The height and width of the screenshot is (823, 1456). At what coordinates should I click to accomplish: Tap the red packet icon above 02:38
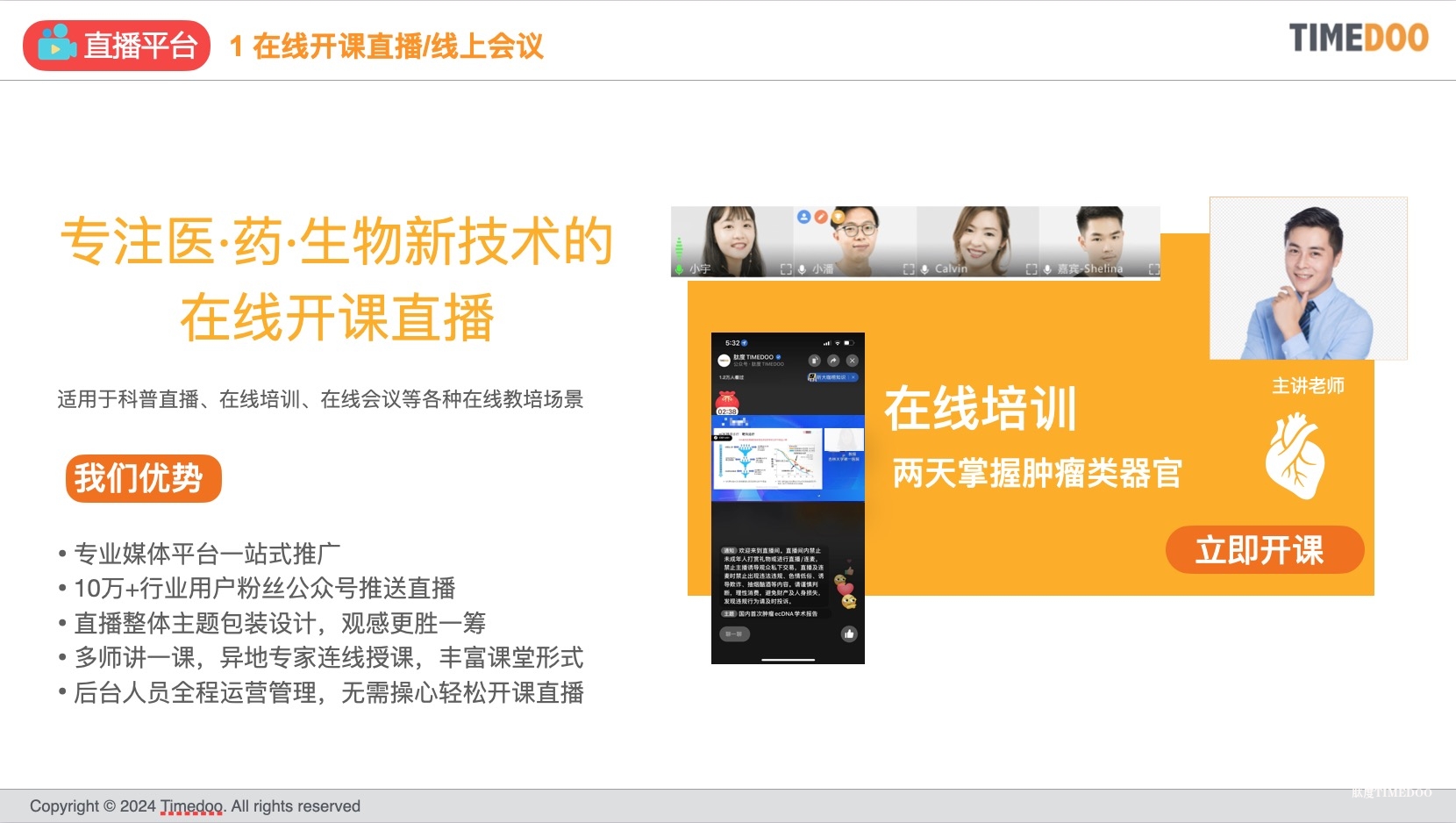coord(727,400)
